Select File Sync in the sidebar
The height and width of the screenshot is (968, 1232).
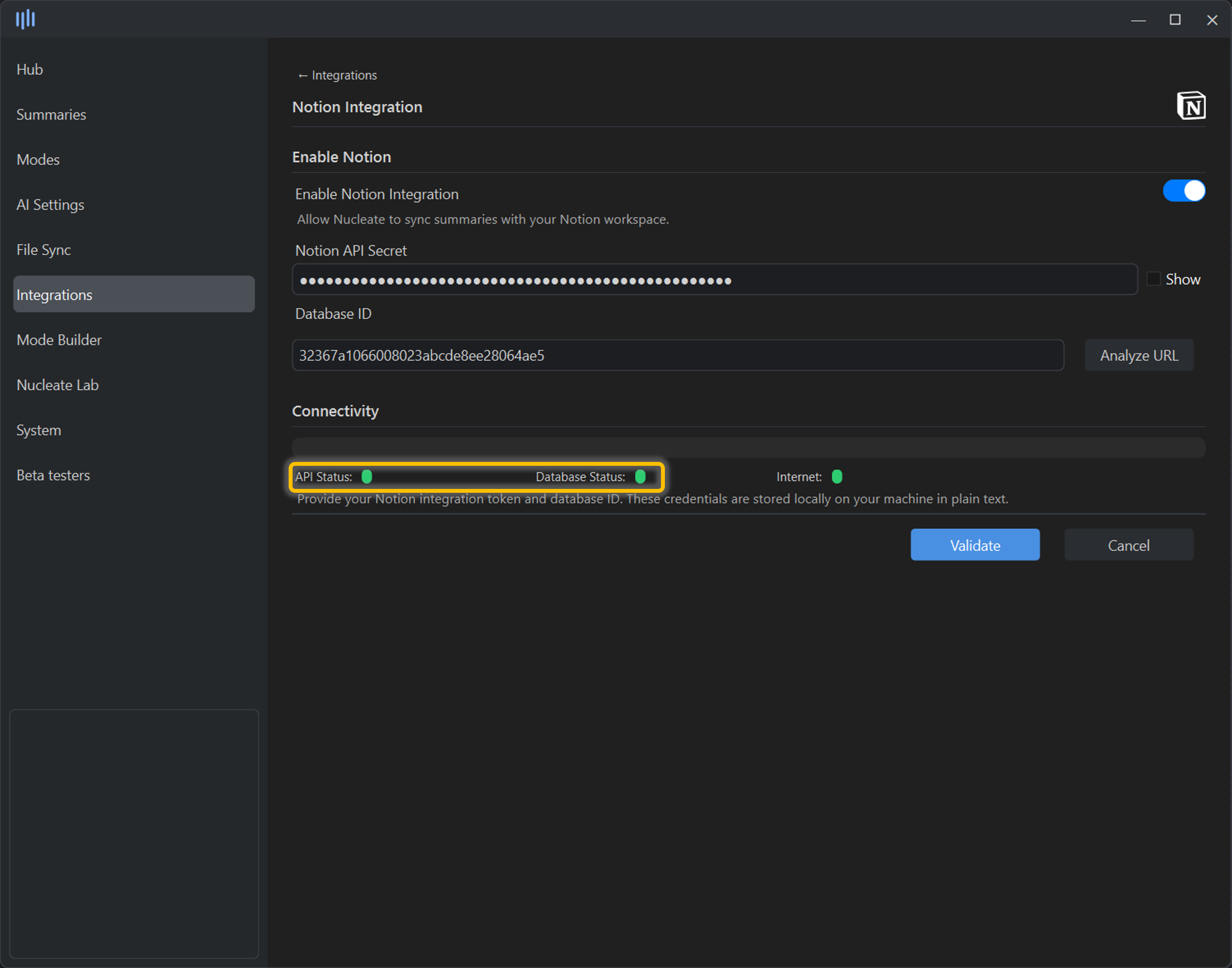pyautogui.click(x=44, y=250)
